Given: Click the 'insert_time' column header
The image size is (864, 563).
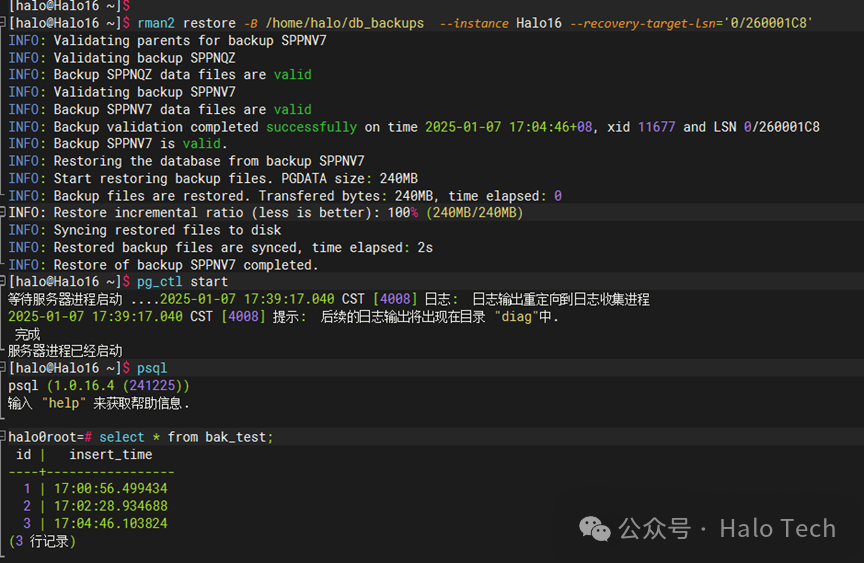Looking at the screenshot, I should (x=111, y=454).
